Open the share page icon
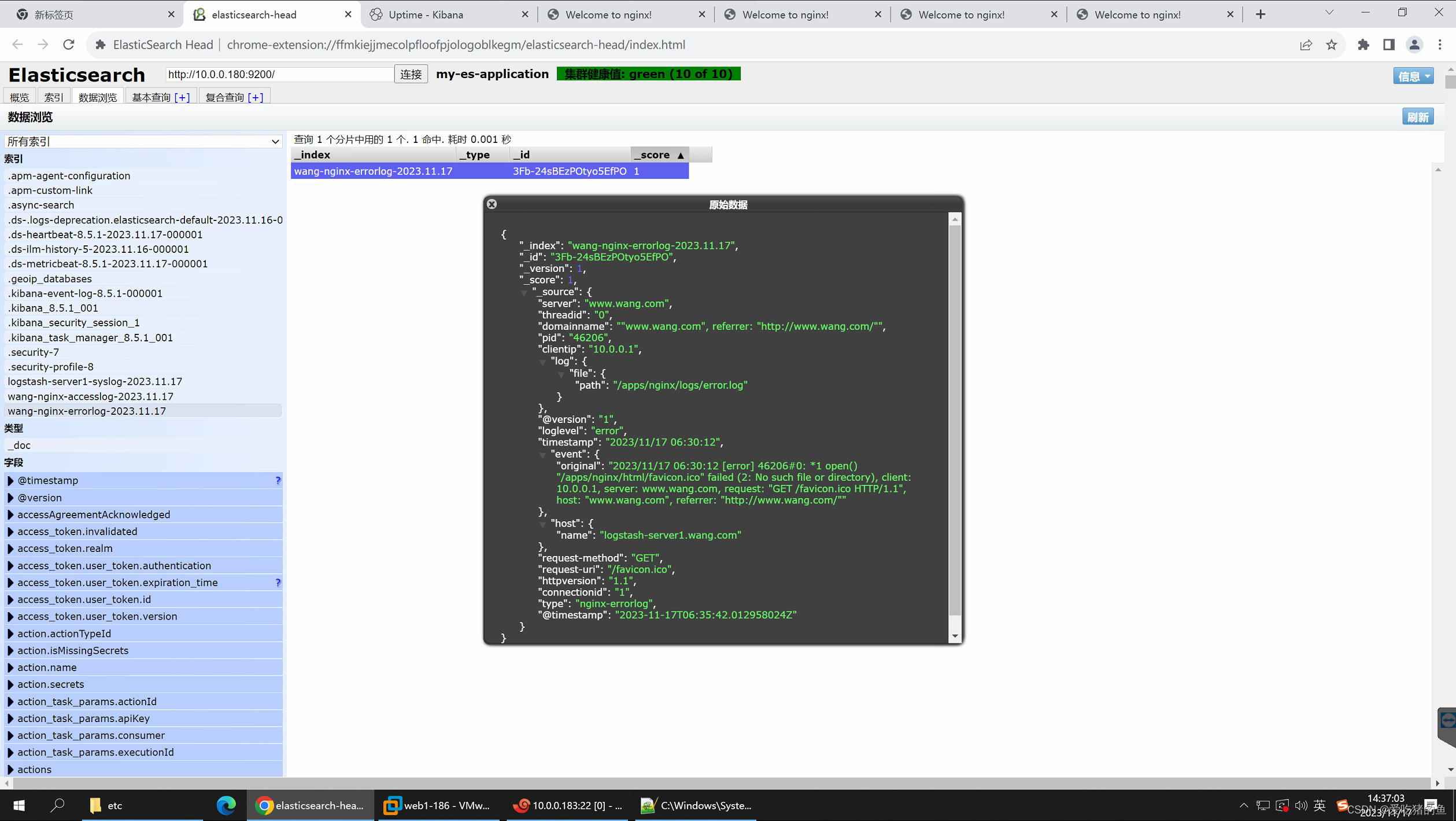 click(1306, 45)
